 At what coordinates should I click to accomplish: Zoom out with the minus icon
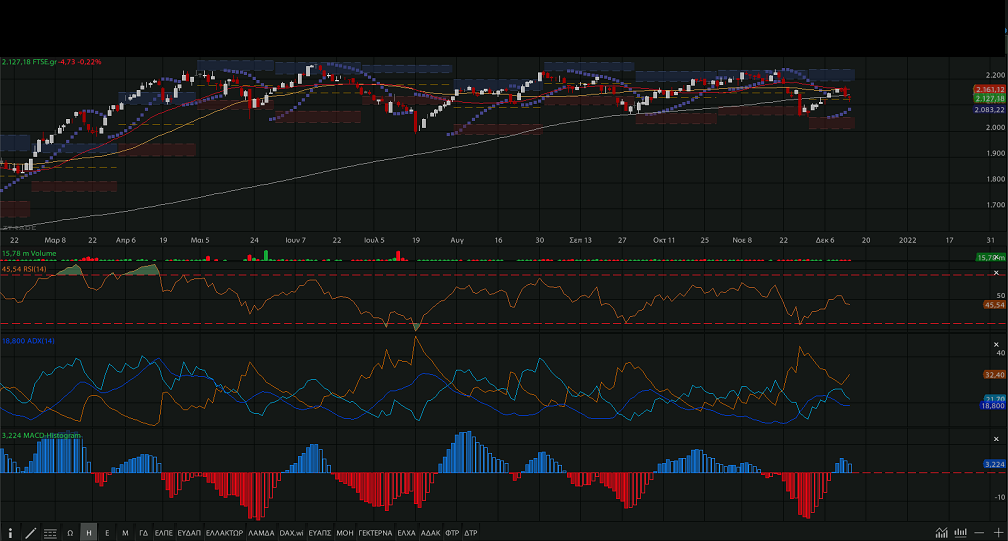tap(980, 533)
